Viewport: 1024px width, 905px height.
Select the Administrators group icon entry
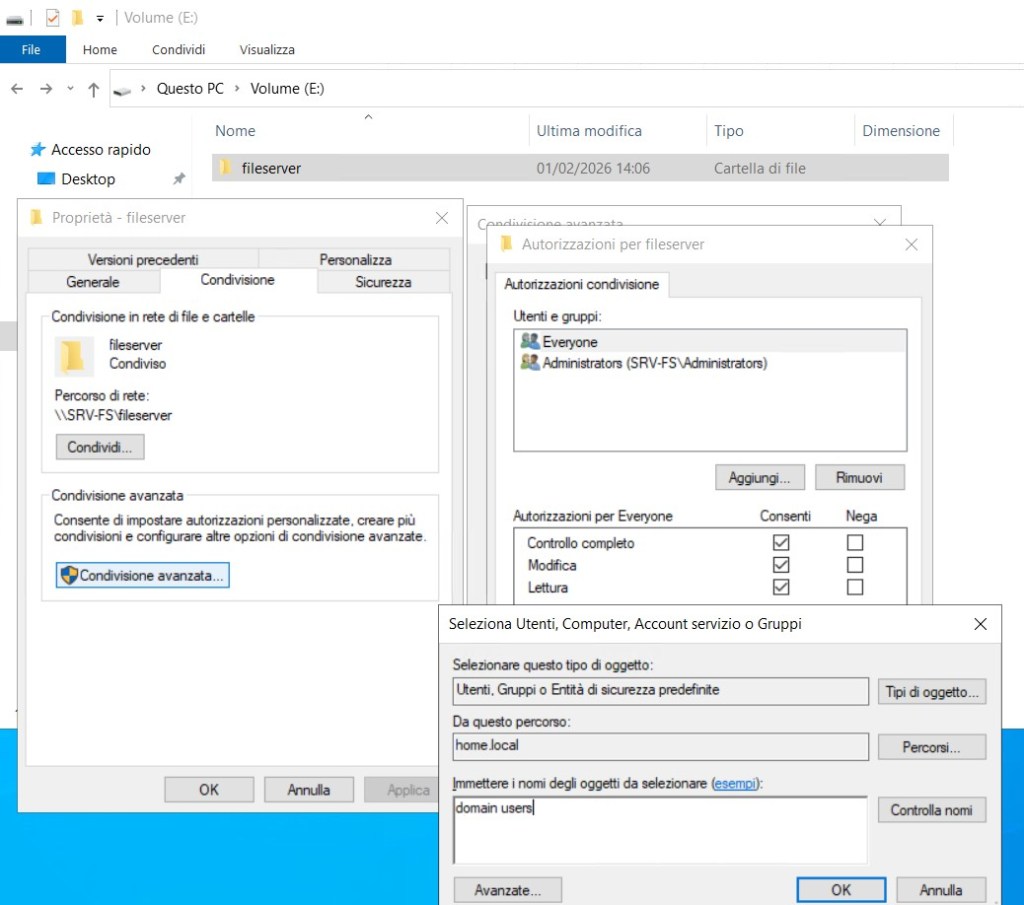coord(530,363)
